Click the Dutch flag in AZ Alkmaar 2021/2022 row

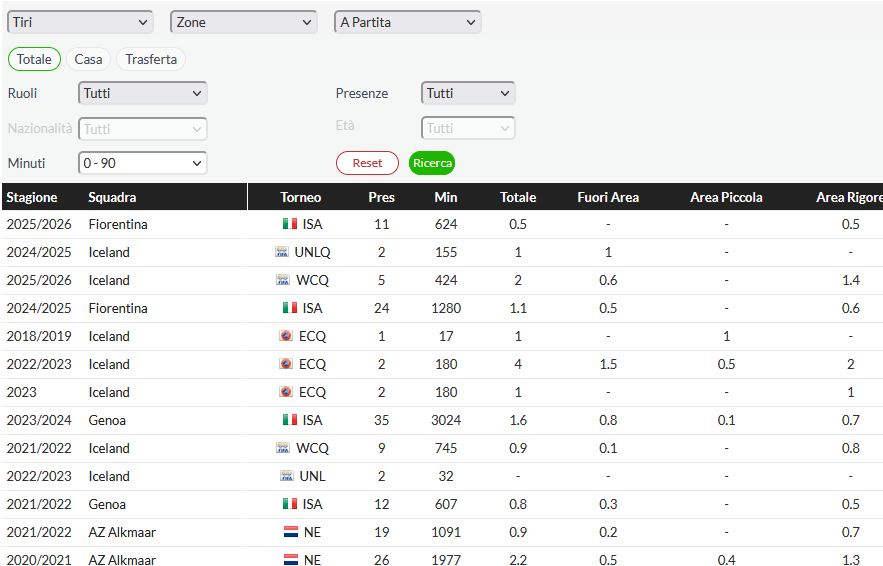click(291, 532)
